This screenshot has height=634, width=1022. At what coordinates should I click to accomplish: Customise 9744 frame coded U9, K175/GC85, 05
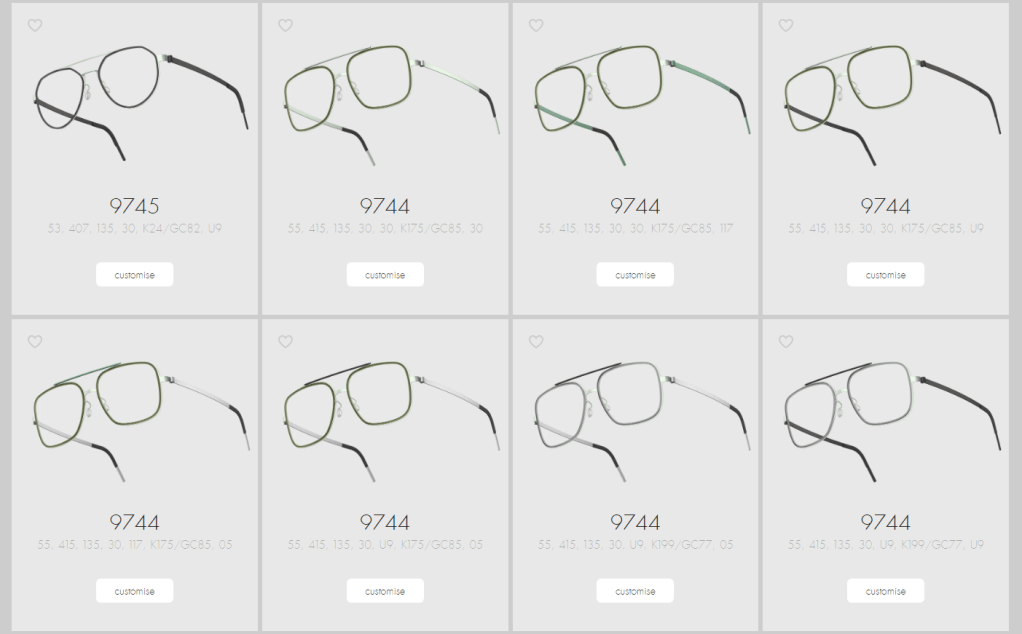(x=385, y=590)
